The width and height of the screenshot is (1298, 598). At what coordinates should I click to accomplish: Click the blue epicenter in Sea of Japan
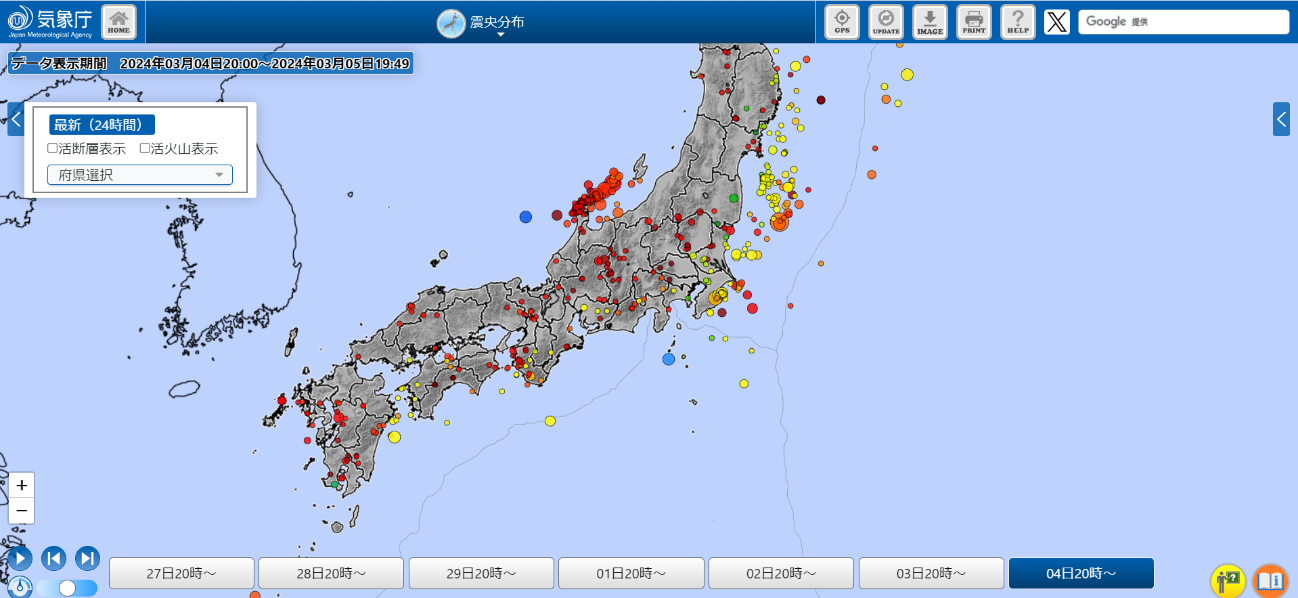[x=526, y=216]
